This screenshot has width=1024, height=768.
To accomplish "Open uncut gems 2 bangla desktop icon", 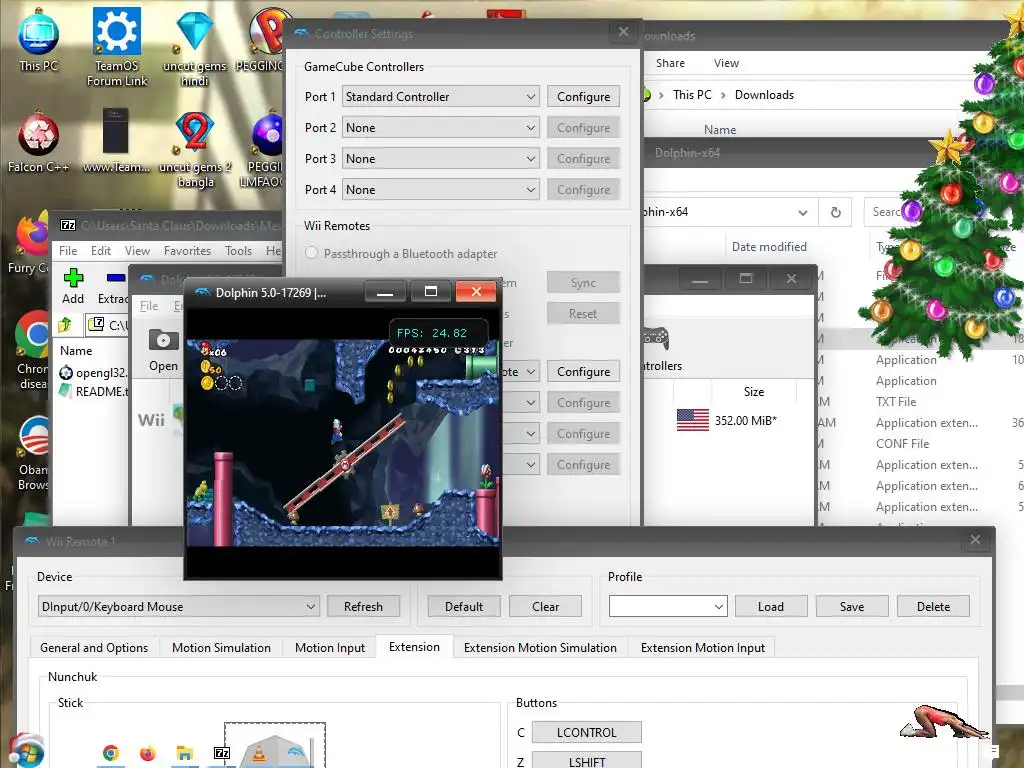I will point(195,150).
